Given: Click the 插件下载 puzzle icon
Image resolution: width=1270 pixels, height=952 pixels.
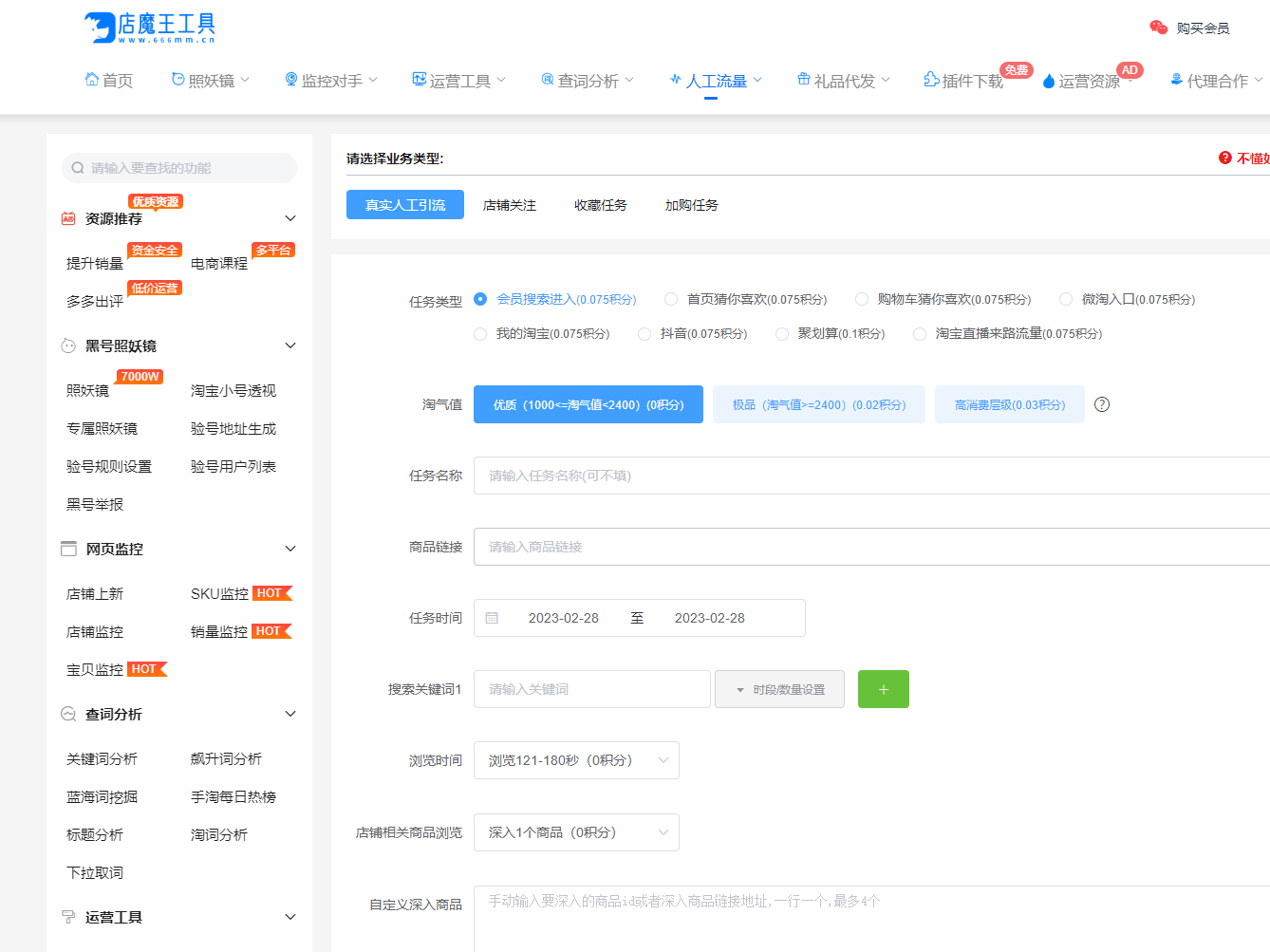Looking at the screenshot, I should click(x=931, y=80).
